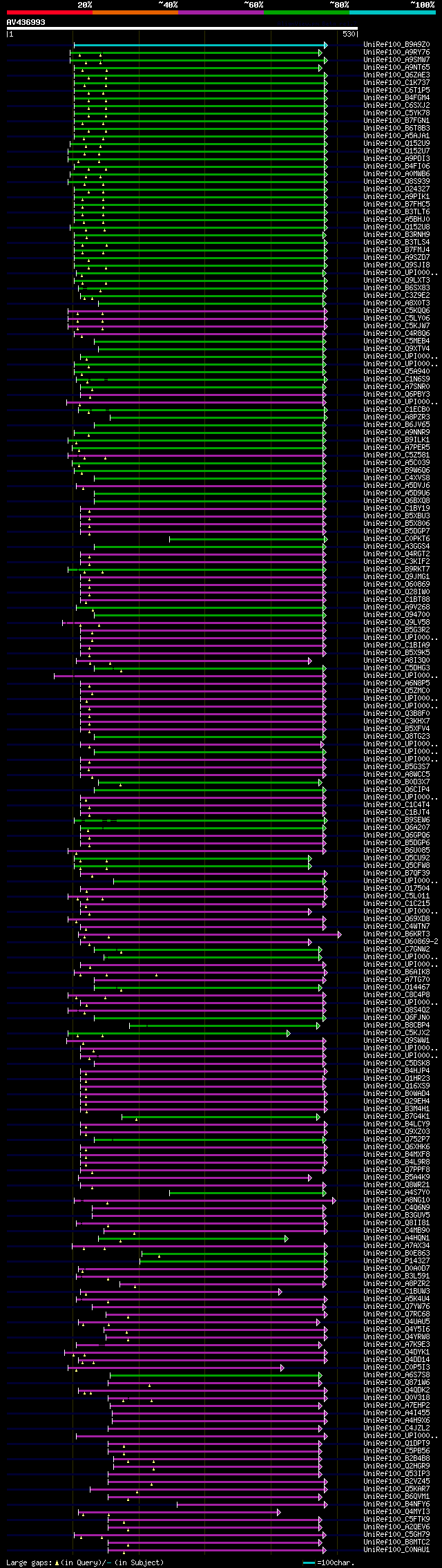This screenshot has width=442, height=1568.
Task: Click the query name AV436993
Action: (x=26, y=22)
